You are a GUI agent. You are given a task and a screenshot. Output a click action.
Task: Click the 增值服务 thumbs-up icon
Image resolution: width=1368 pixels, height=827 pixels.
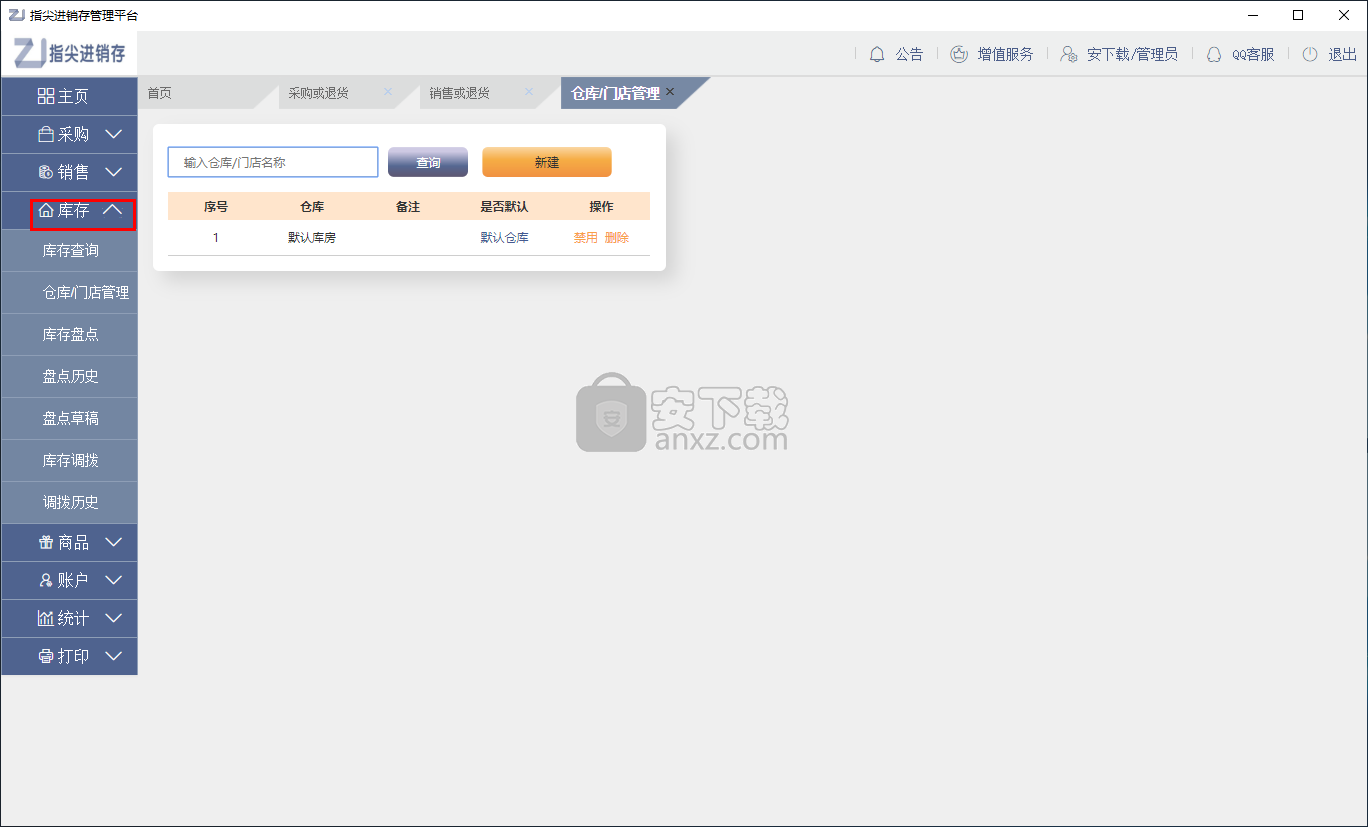click(959, 54)
